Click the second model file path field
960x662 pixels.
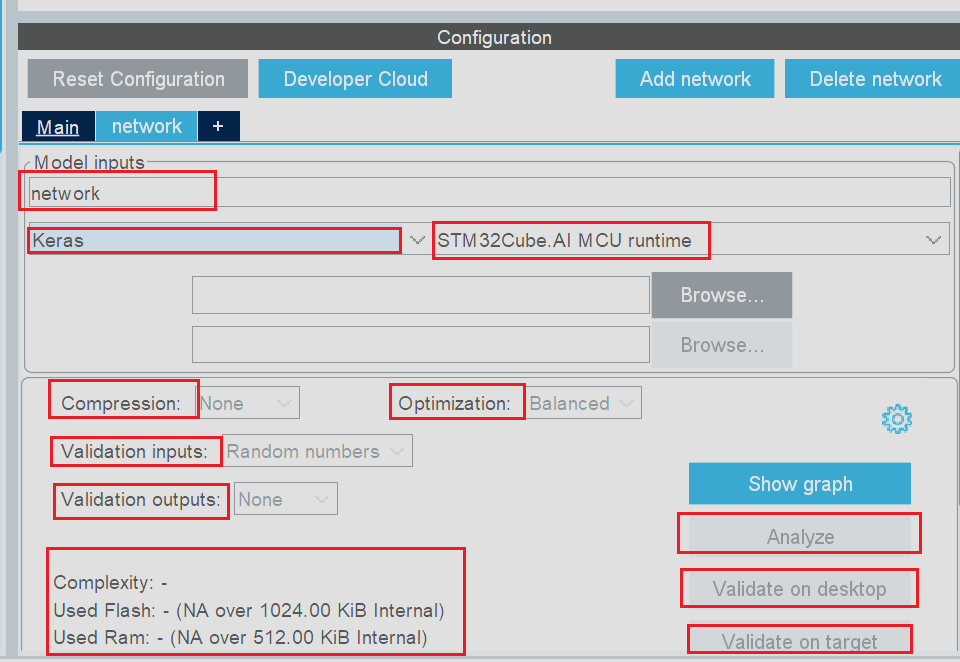tap(421, 344)
